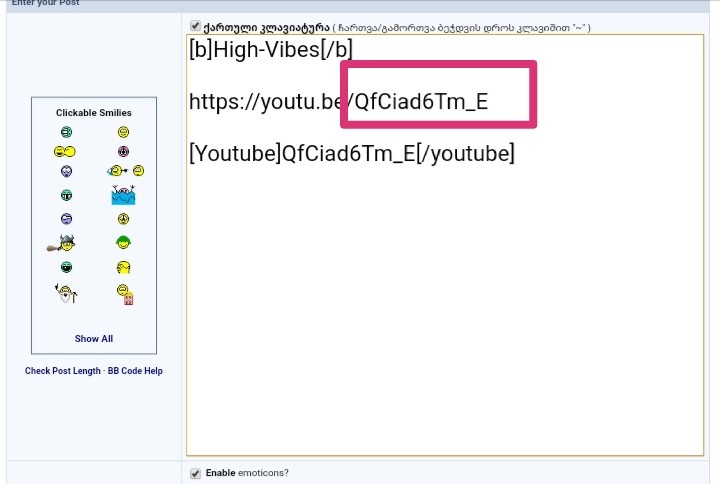Open the BB Code Help link
Image resolution: width=720 pixels, height=484 pixels.
click(135, 371)
